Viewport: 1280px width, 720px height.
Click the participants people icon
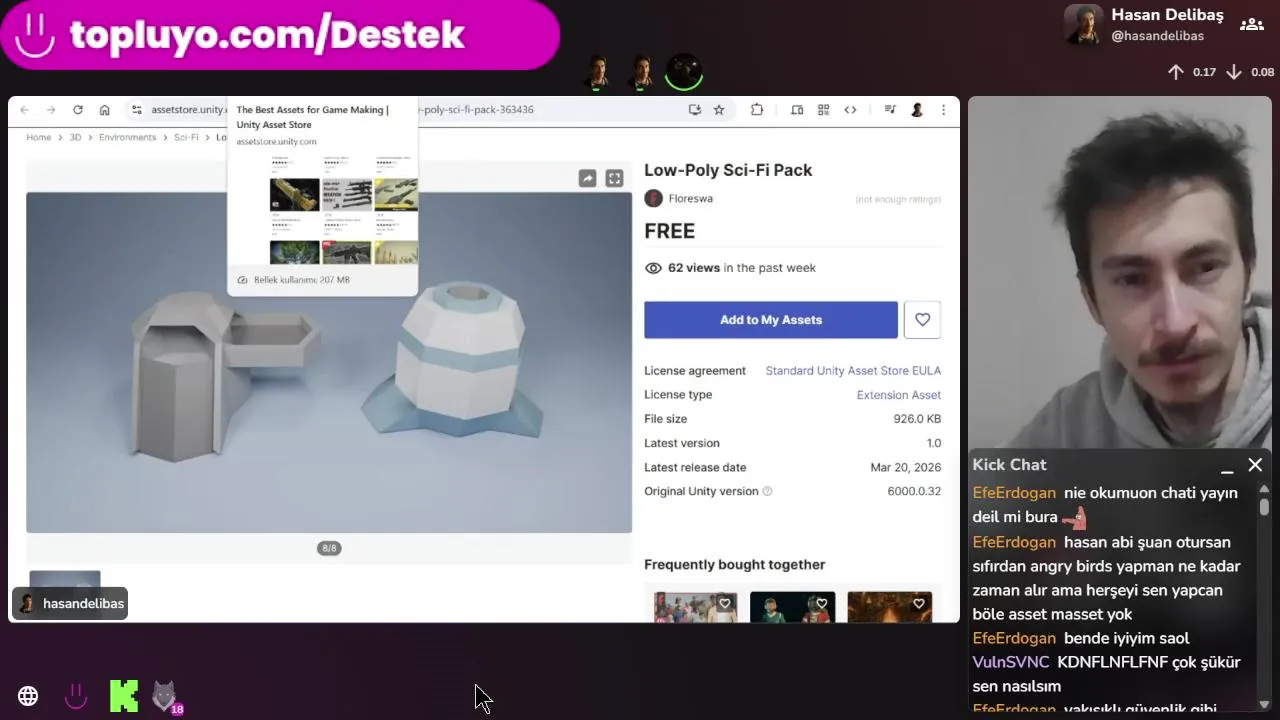(1251, 24)
